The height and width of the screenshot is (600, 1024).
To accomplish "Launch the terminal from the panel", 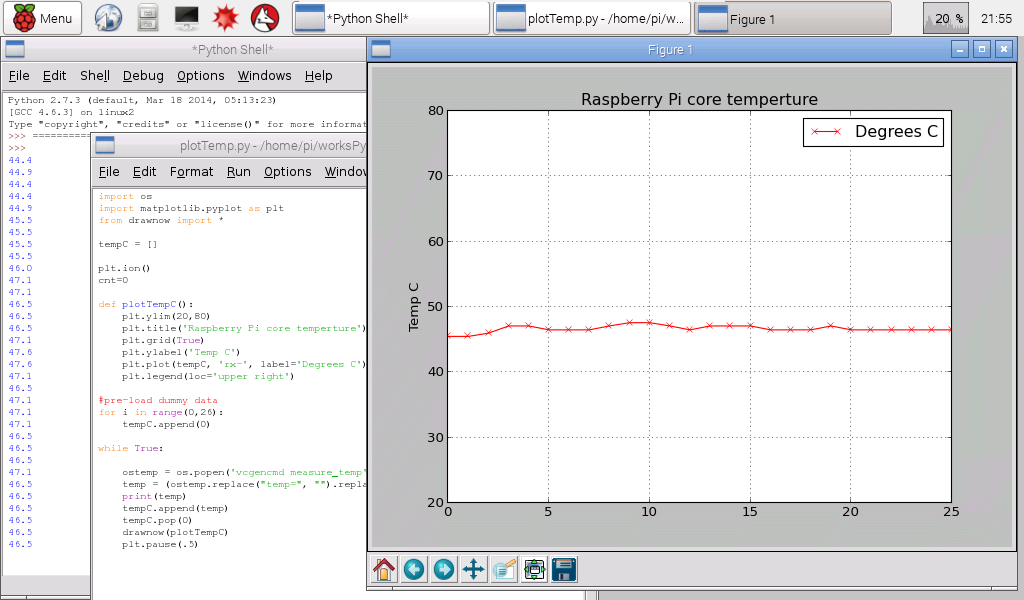I will (x=187, y=18).
